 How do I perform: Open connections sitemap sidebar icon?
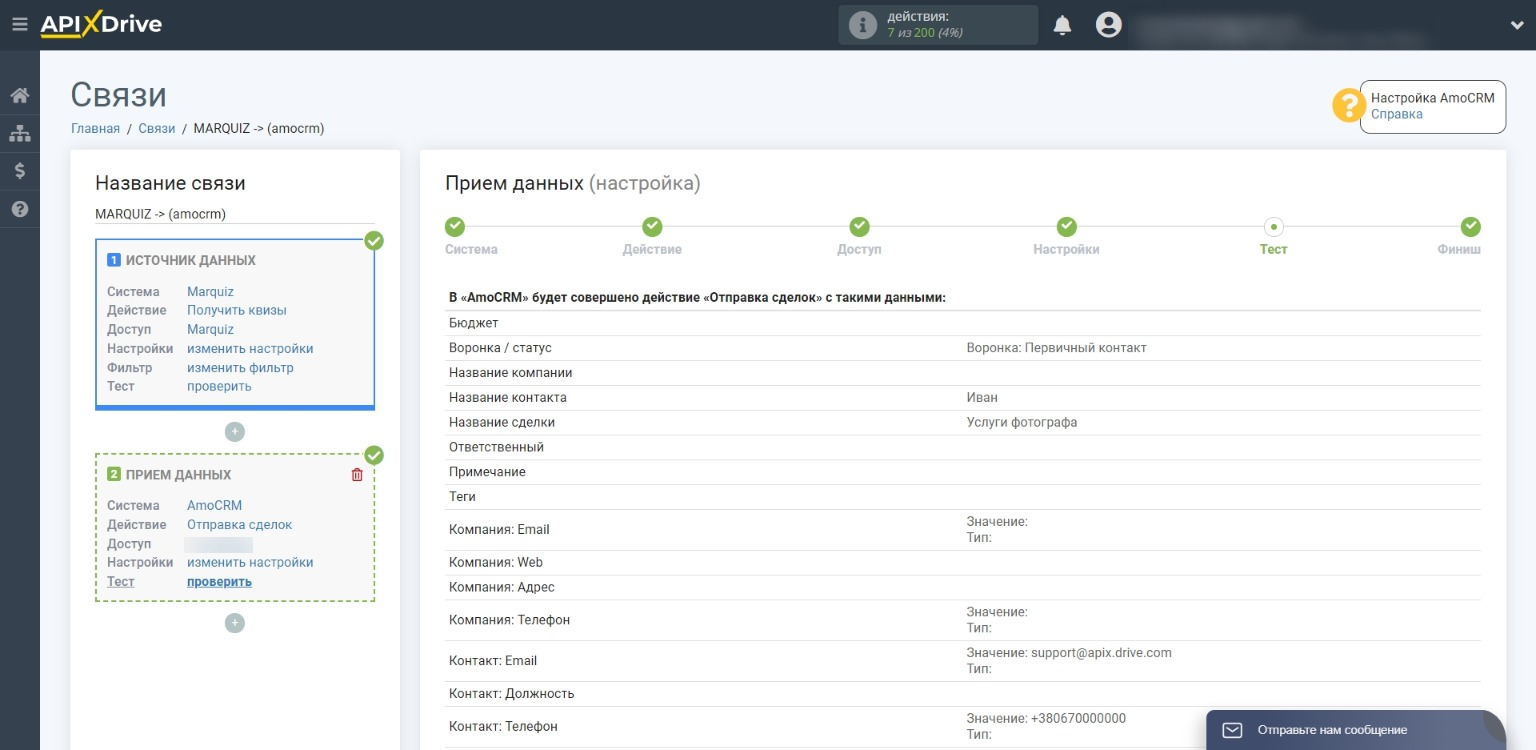19,133
